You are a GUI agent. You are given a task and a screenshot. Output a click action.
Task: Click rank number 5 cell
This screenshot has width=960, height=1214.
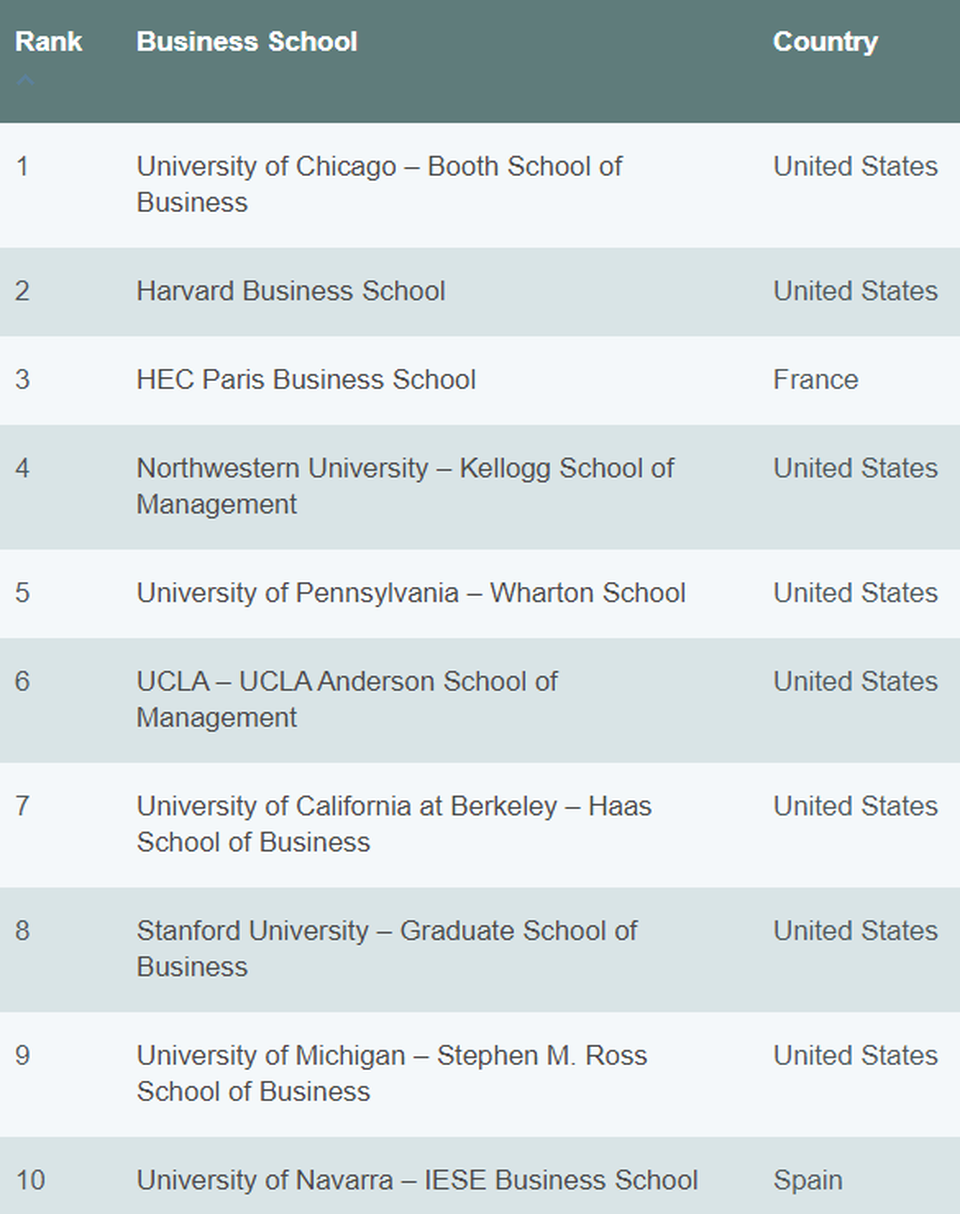[x=22, y=593]
